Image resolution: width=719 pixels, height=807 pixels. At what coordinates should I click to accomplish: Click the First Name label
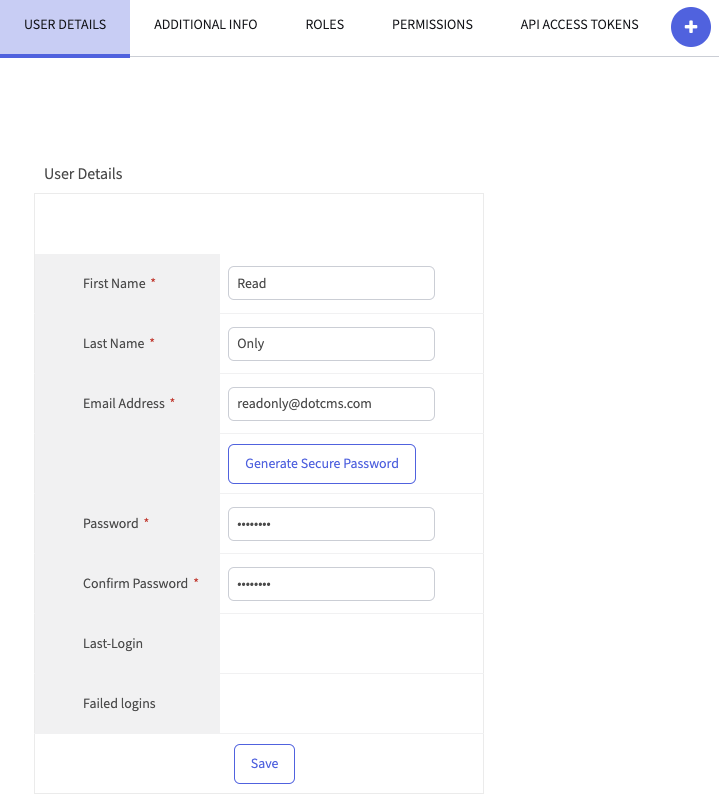click(x=114, y=283)
